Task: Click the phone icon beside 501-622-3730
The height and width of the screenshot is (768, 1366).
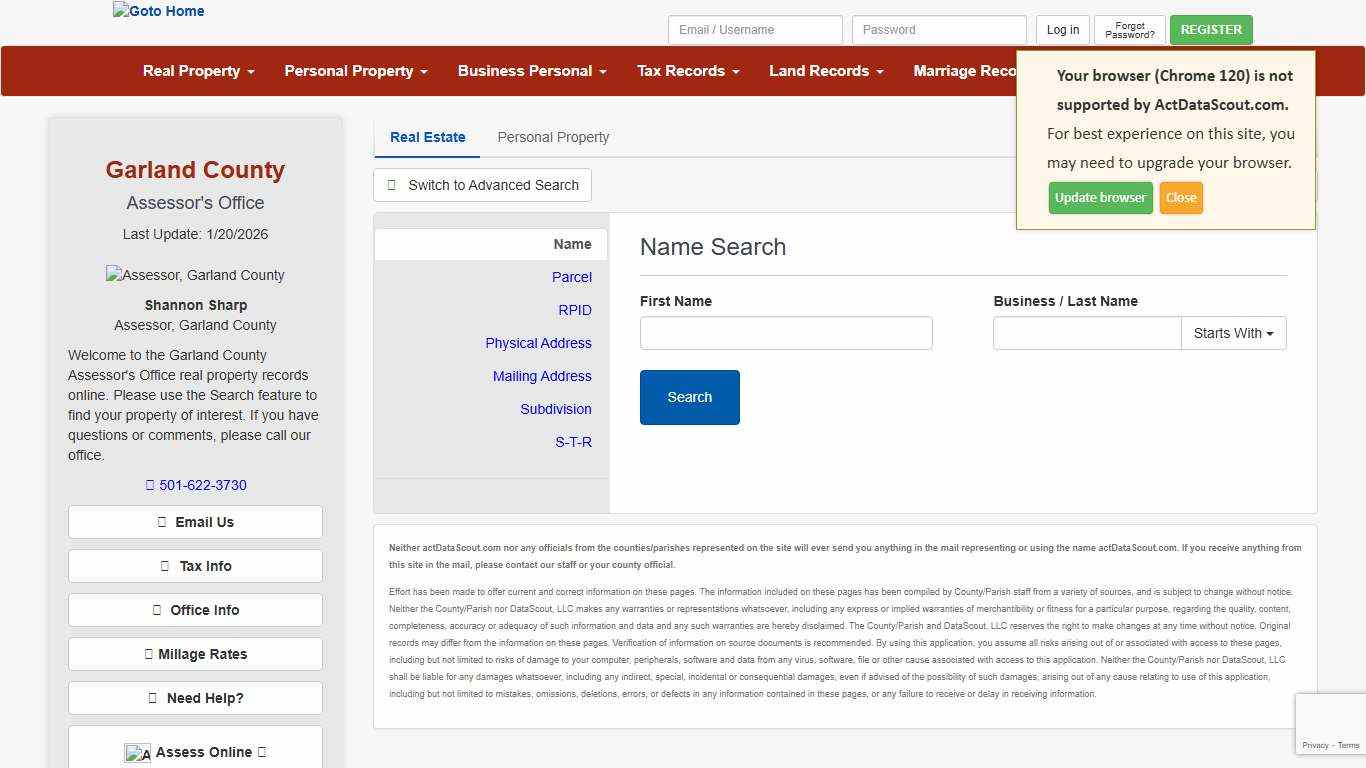Action: click(149, 485)
